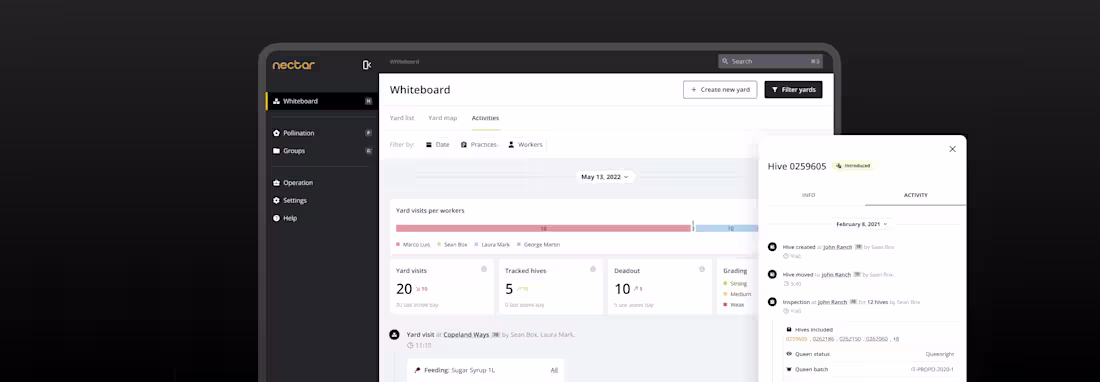Click the Copeland Ways yard link

click(x=466, y=335)
